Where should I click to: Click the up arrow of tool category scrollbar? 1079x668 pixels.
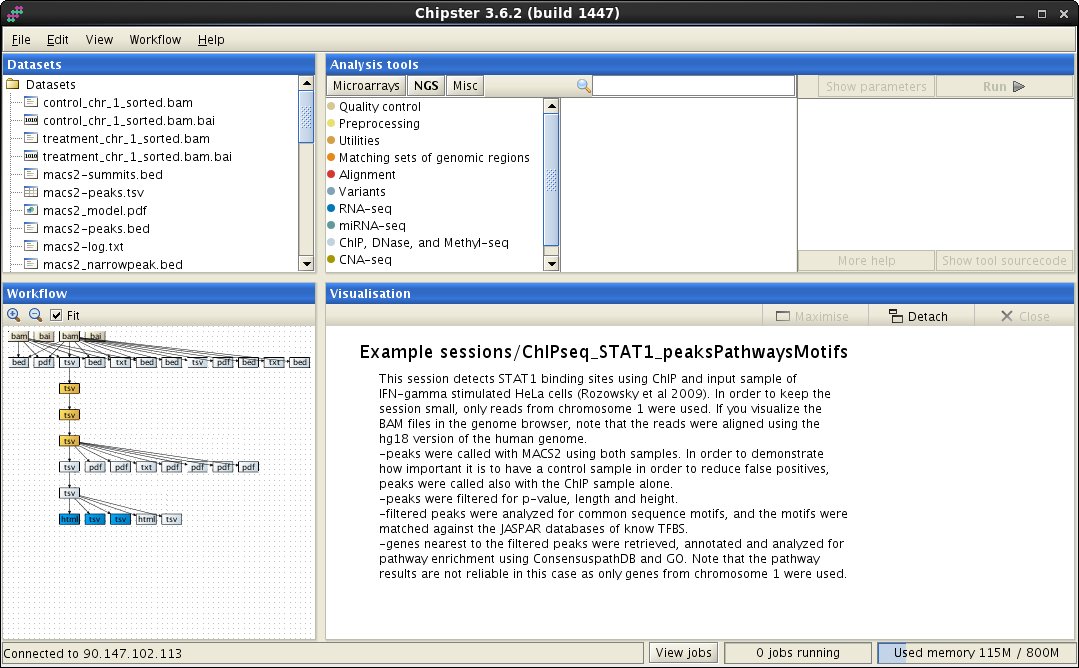point(551,106)
